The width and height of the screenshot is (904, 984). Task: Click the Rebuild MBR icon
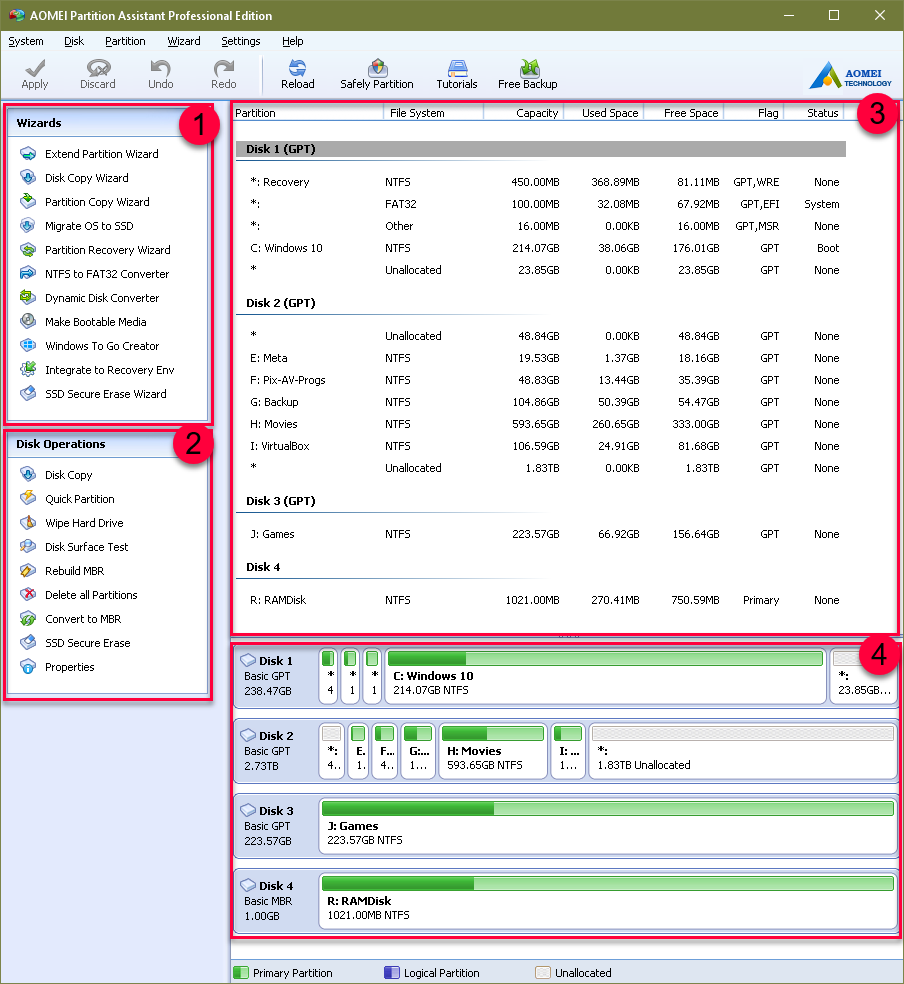28,570
